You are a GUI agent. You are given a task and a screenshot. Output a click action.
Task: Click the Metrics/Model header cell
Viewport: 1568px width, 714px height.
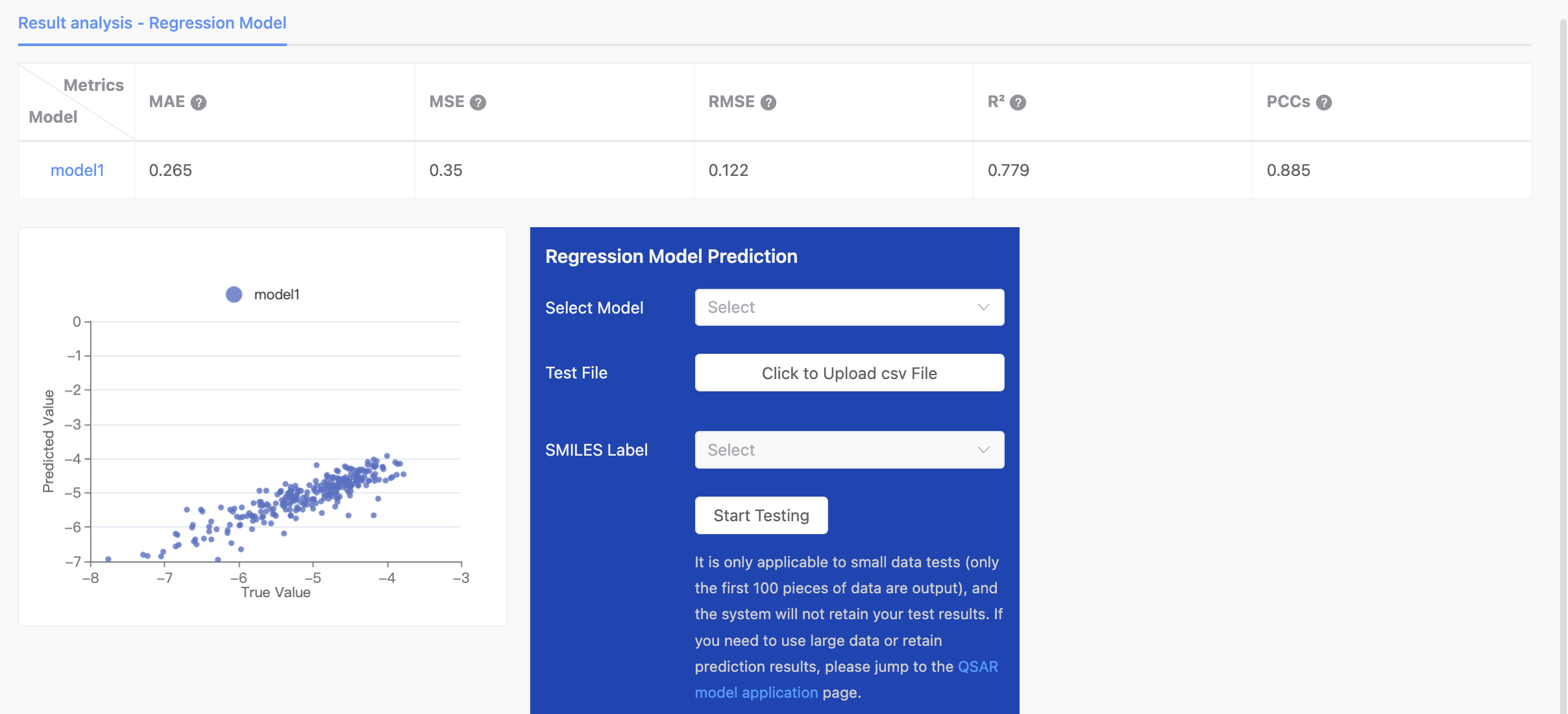click(x=76, y=101)
